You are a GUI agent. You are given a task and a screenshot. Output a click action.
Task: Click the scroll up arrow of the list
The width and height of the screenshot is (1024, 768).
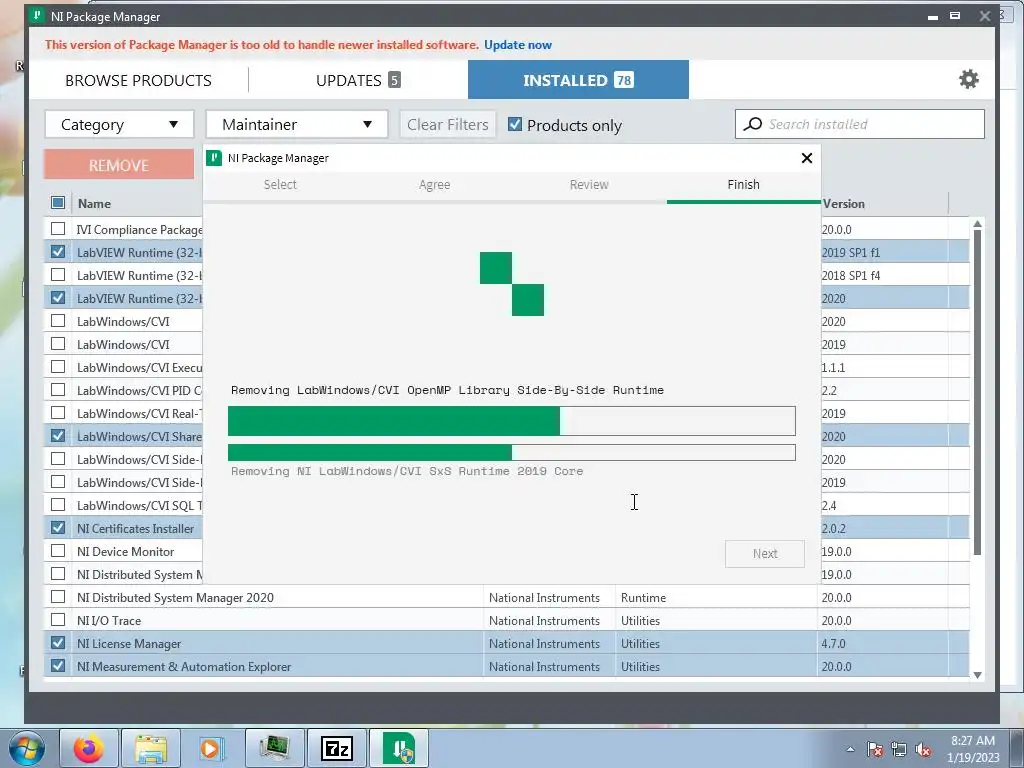point(977,224)
